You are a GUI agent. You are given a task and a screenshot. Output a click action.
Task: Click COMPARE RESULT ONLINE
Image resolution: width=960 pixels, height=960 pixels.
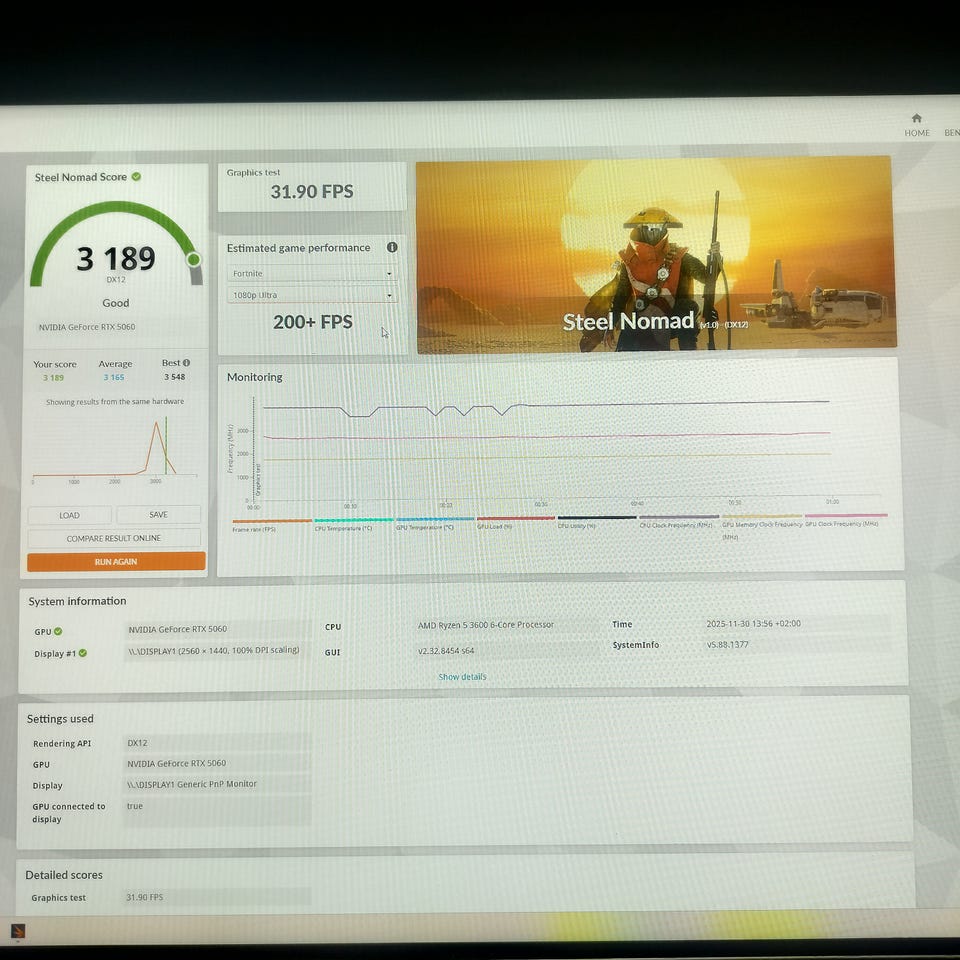click(114, 538)
